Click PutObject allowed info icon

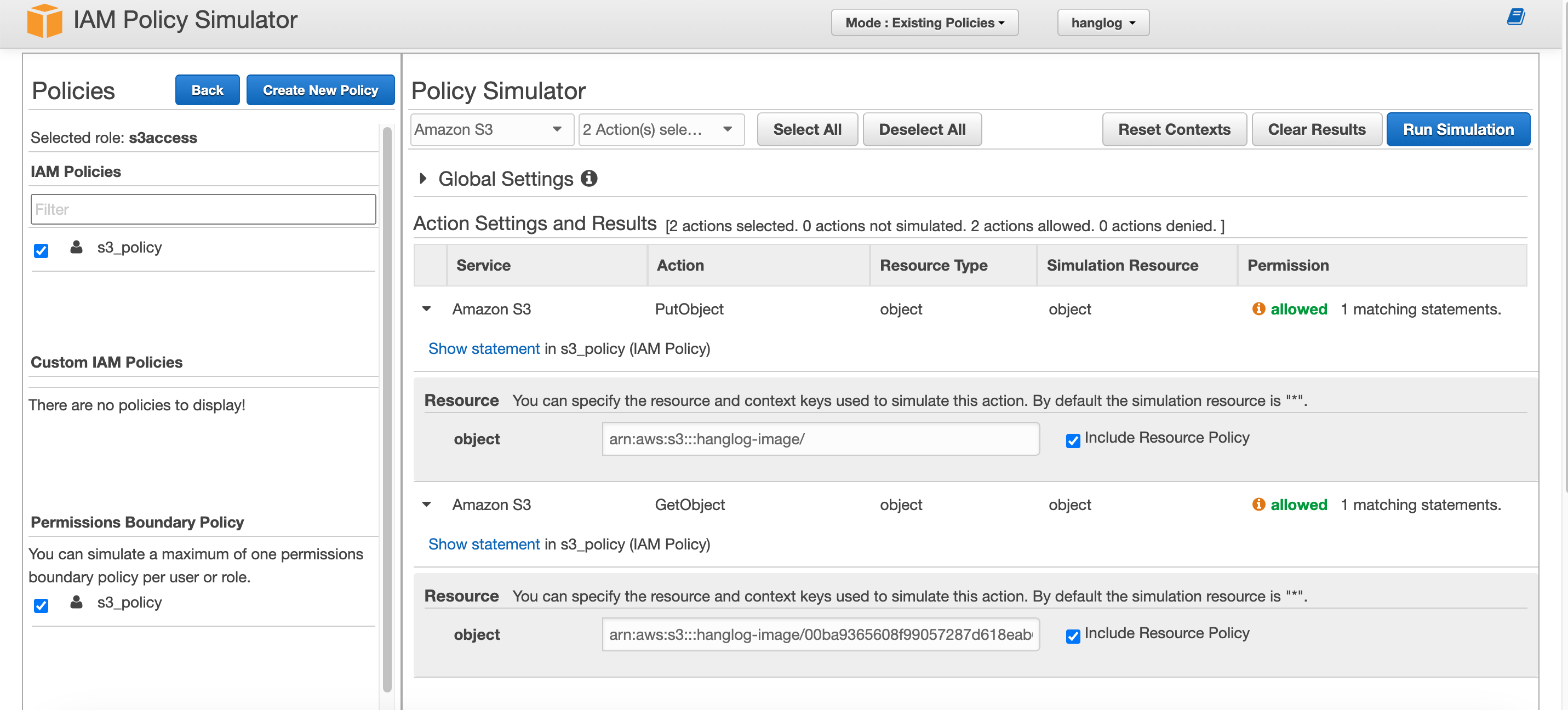click(1258, 309)
